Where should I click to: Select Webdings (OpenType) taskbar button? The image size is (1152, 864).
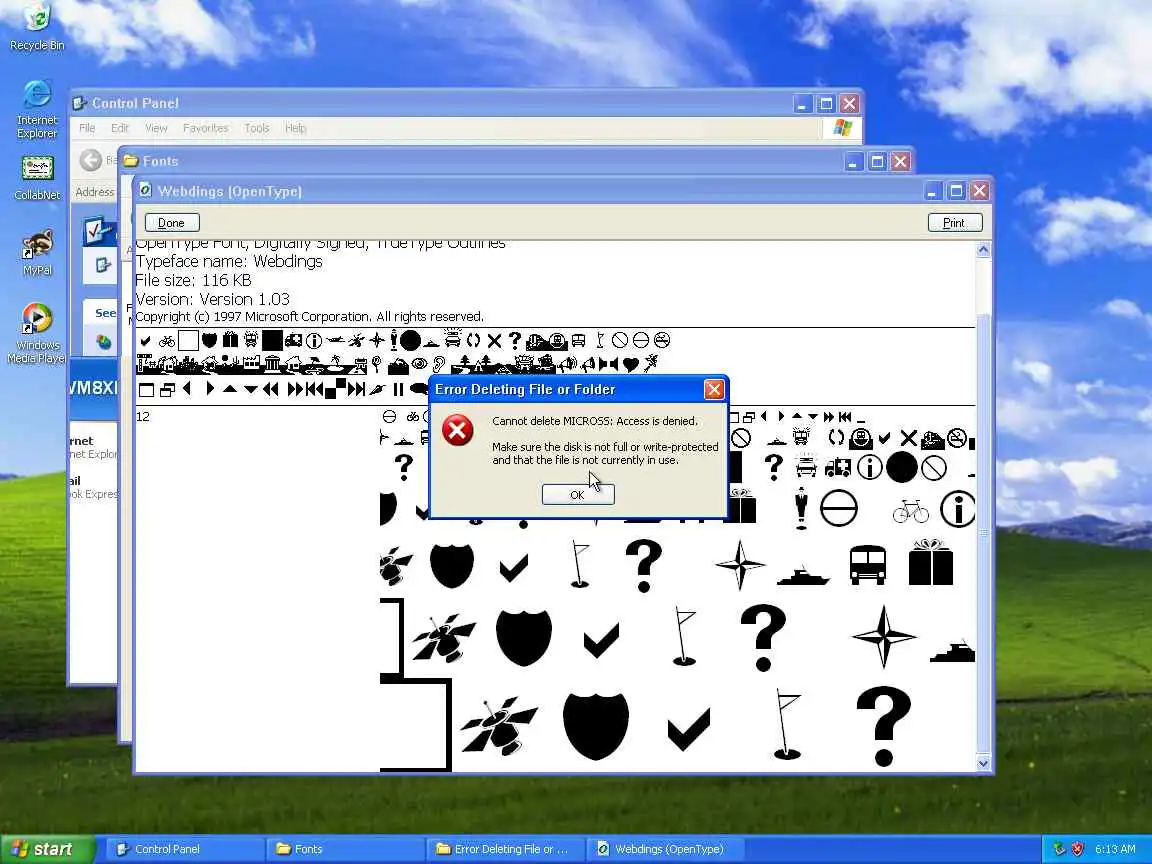pos(664,849)
